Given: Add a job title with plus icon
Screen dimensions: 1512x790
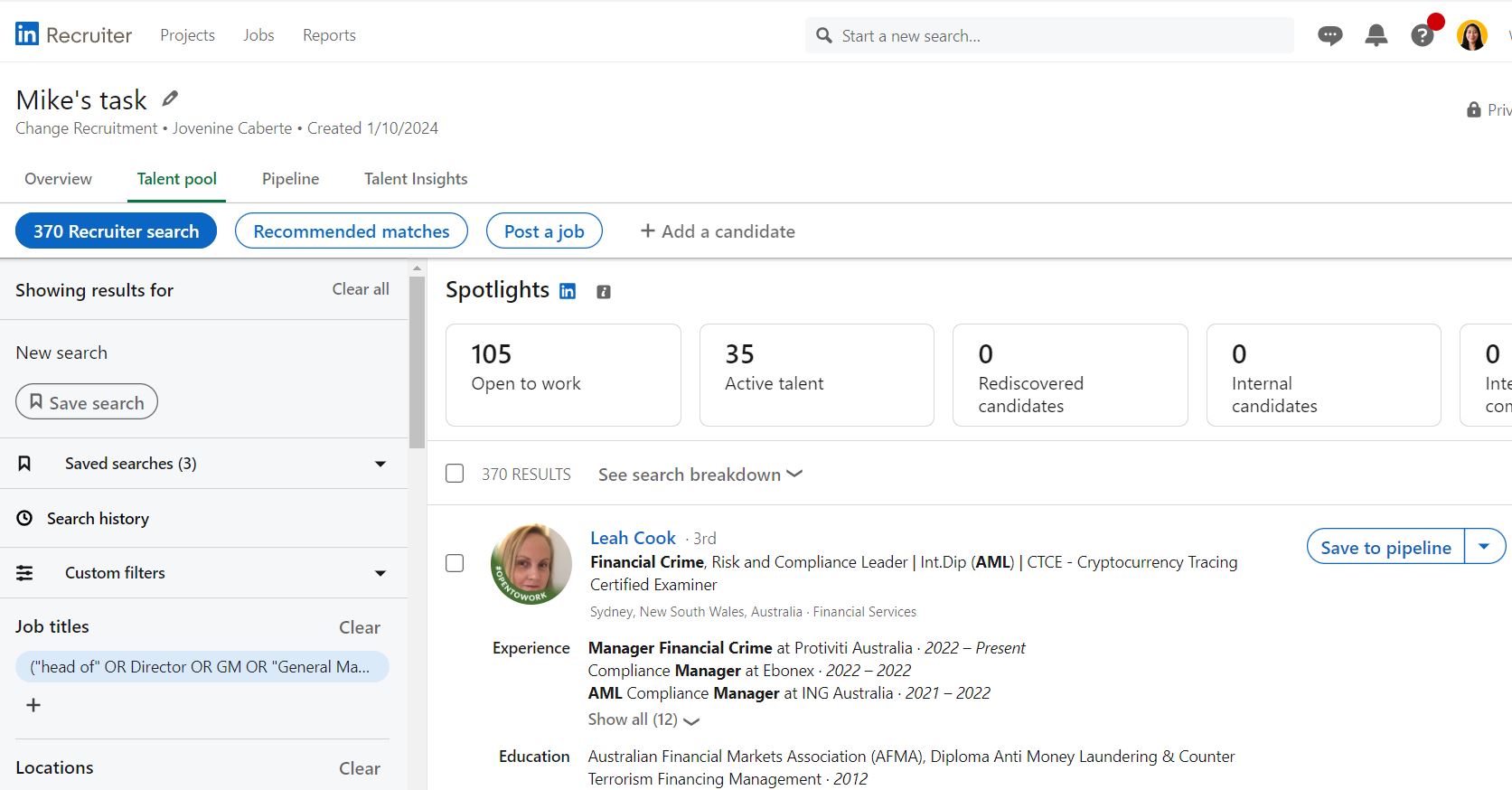Looking at the screenshot, I should [x=33, y=705].
